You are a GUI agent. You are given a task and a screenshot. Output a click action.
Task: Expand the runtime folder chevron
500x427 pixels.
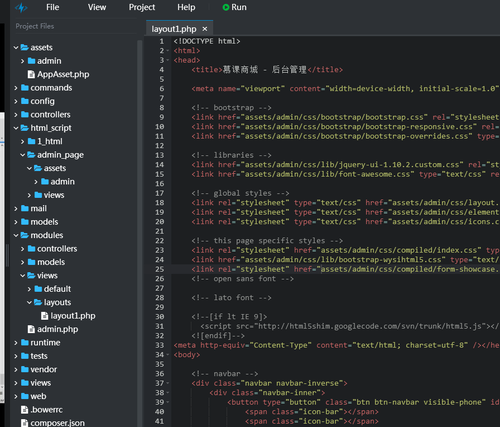(16, 343)
